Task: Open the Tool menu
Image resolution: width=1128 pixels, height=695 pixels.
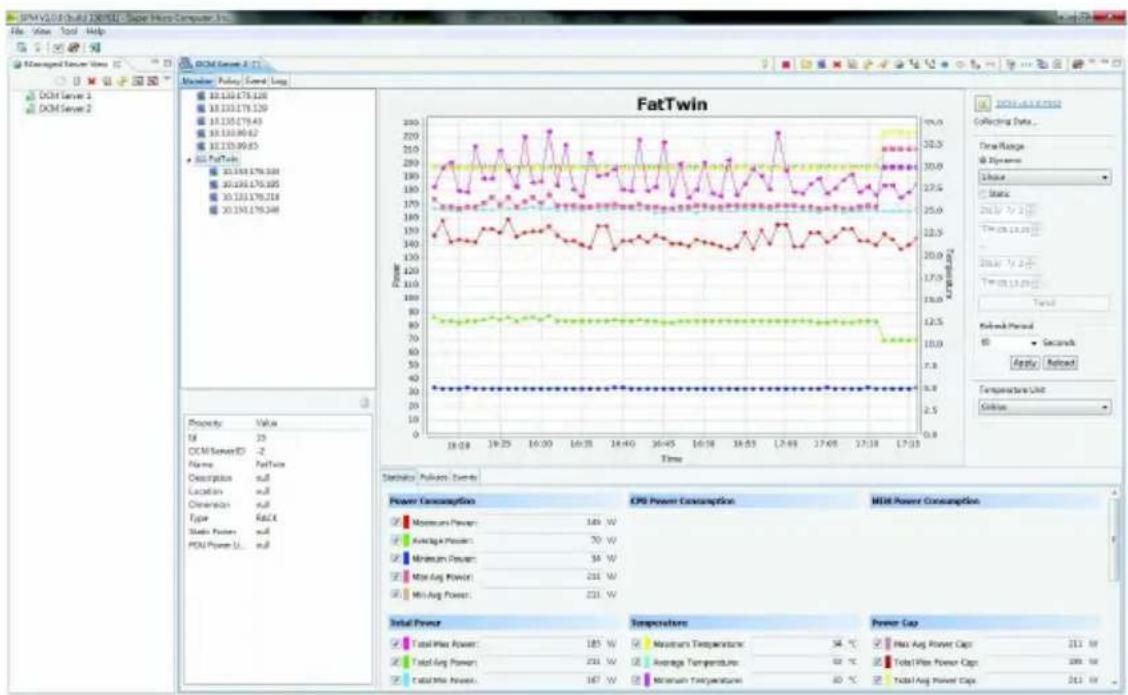Action: (x=68, y=32)
